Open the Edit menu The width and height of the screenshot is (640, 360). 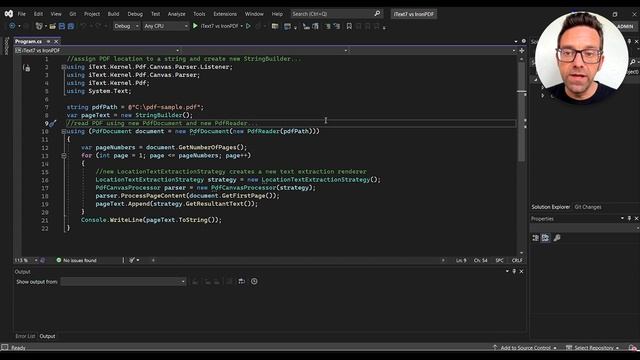click(38, 14)
